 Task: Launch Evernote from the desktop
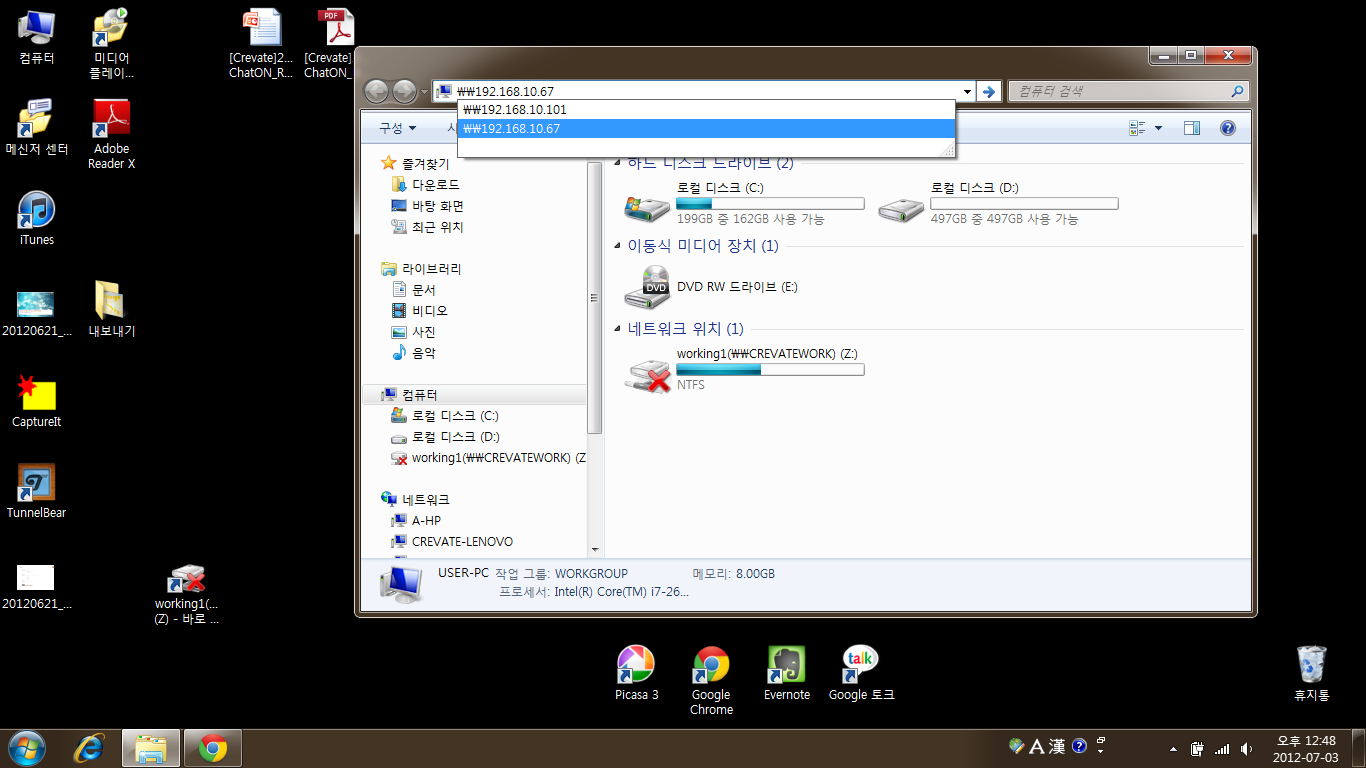(x=787, y=673)
